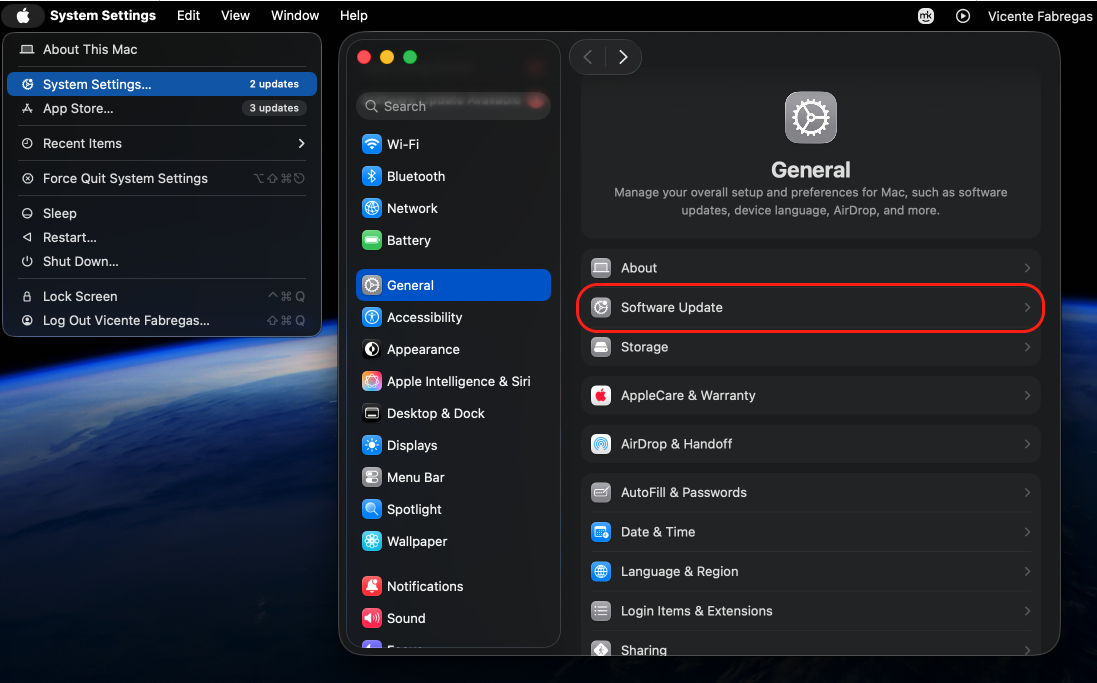Open Appearance icon in sidebar
The width and height of the screenshot is (1097, 683).
371,349
